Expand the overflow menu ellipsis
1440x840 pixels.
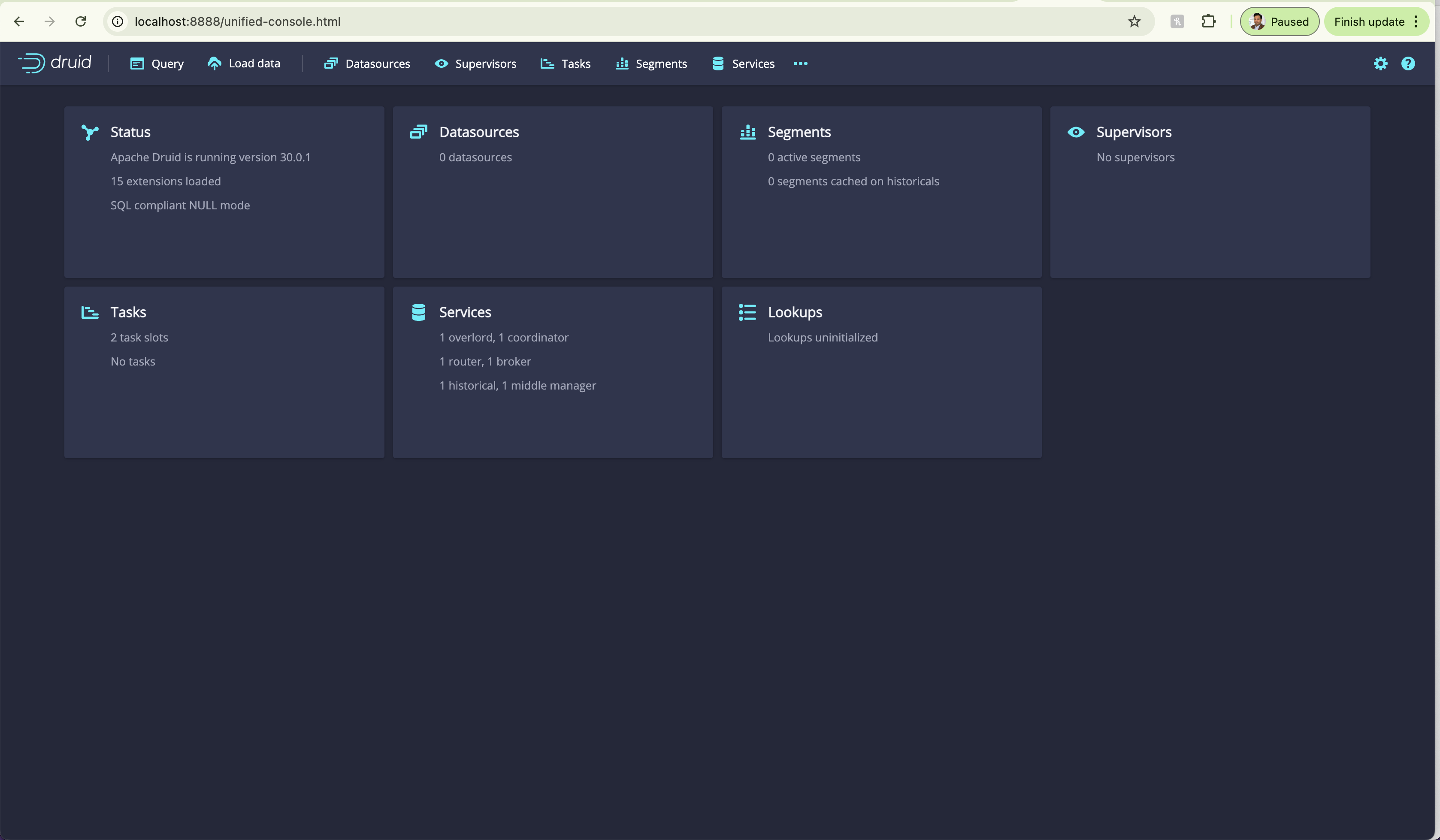[x=800, y=63]
